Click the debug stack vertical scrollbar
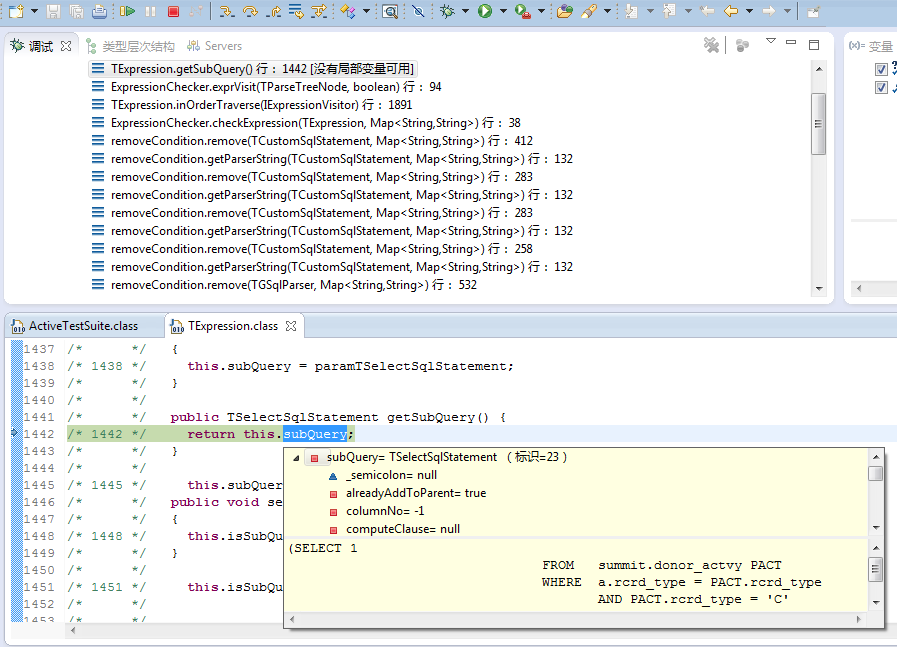The width and height of the screenshot is (897, 647). [818, 123]
